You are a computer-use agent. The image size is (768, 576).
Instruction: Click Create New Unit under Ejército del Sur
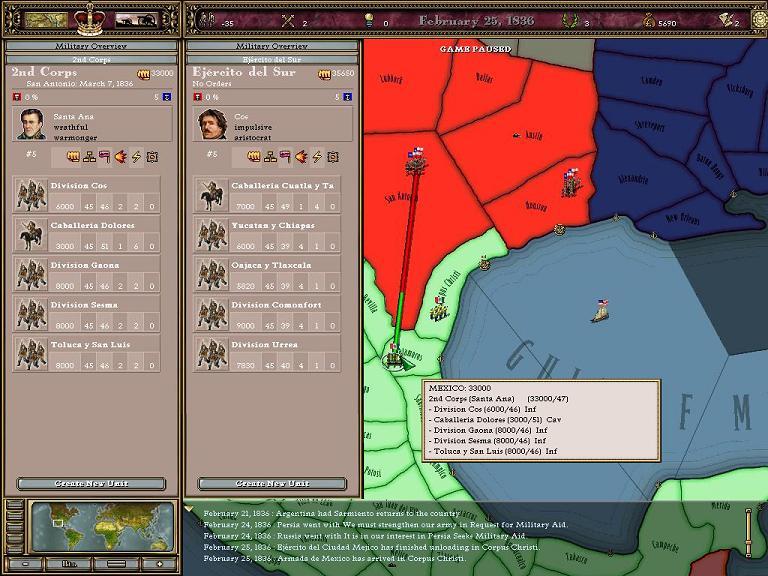[x=272, y=483]
